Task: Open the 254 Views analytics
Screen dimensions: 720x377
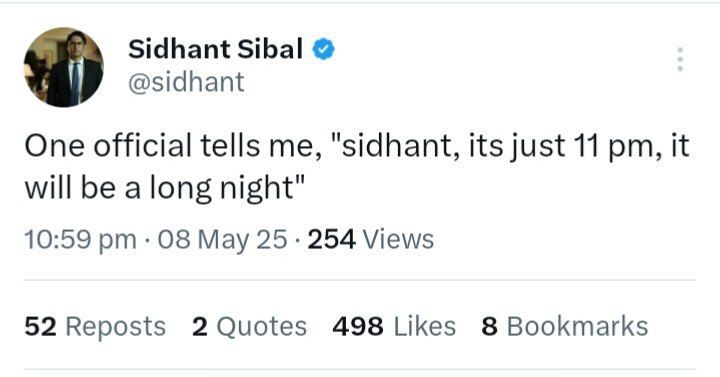Action: 371,239
